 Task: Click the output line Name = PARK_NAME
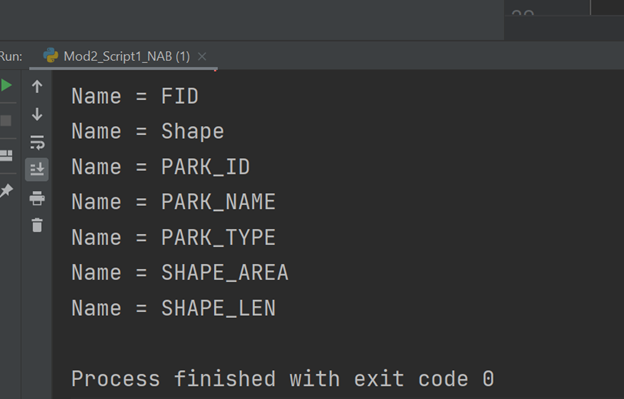174,202
